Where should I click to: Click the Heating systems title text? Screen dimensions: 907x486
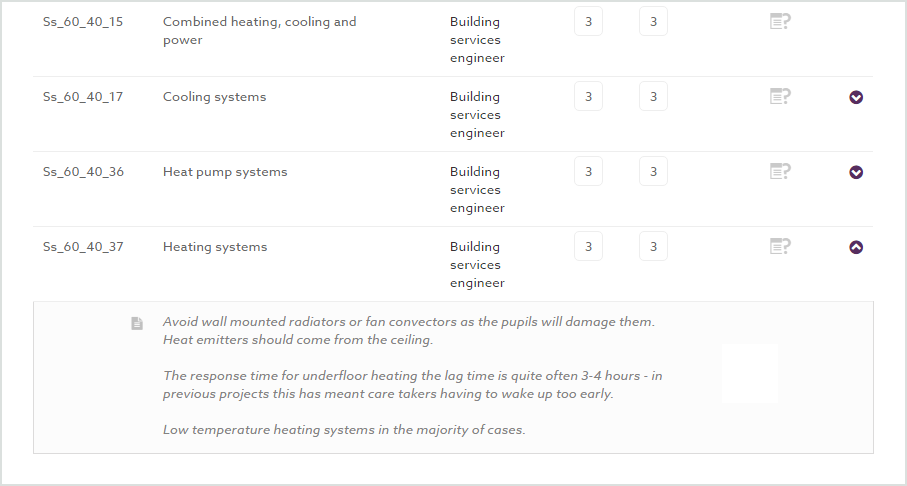click(215, 247)
